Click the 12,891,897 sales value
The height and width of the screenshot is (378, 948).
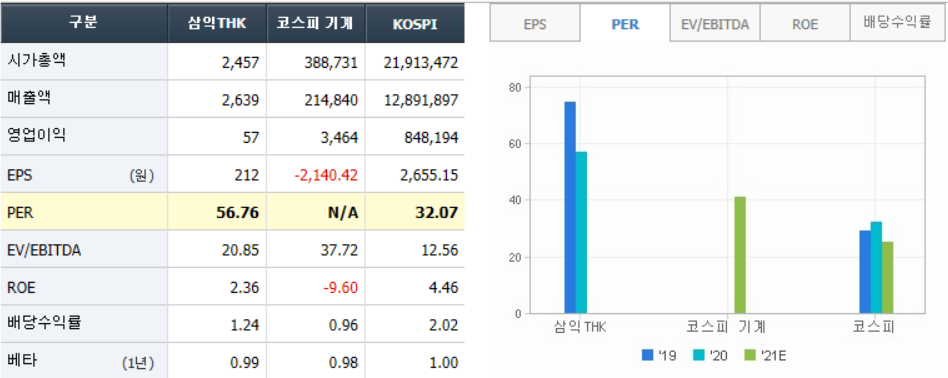tap(421, 100)
